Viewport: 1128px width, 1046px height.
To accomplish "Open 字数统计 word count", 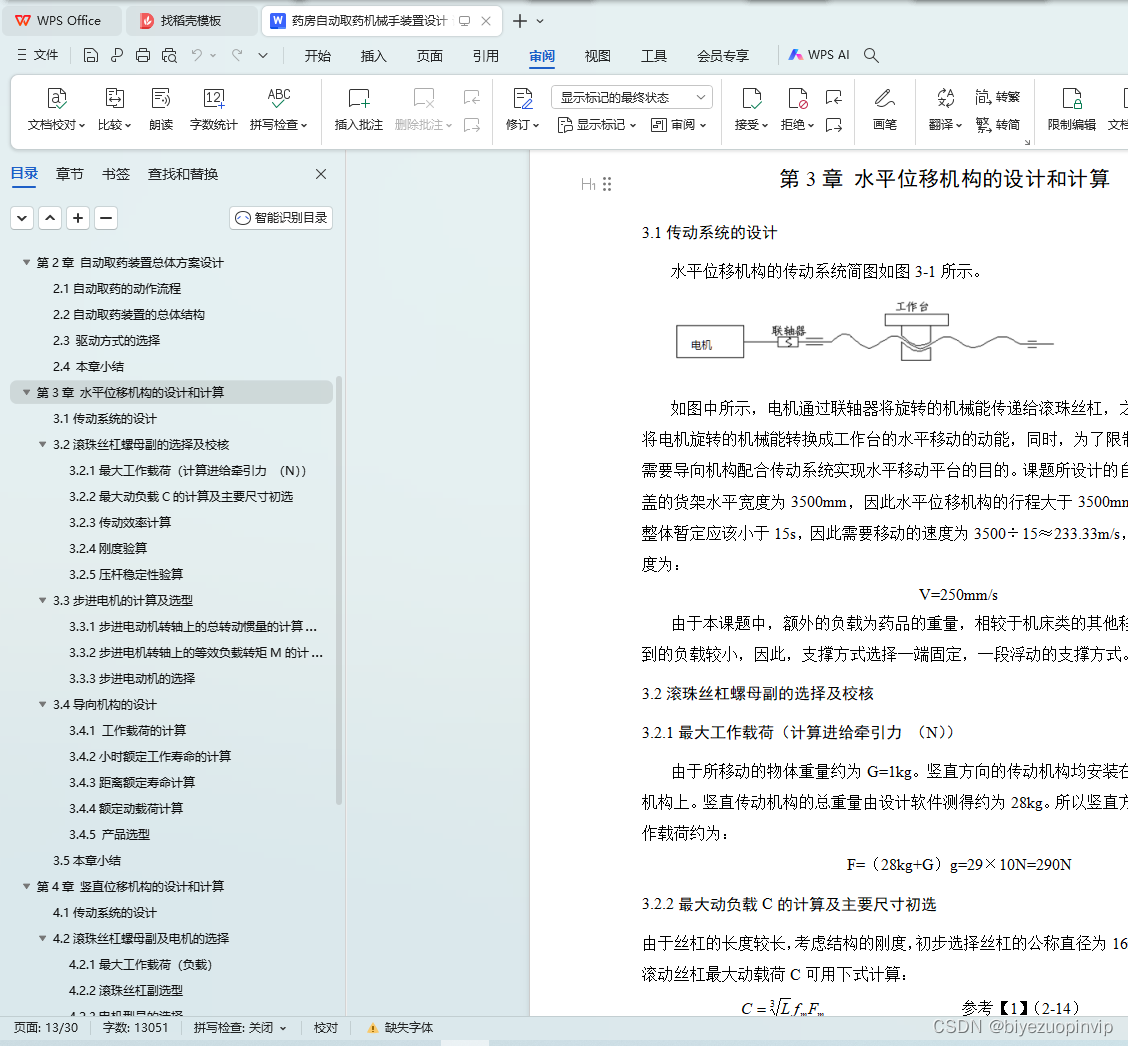I will coord(213,109).
